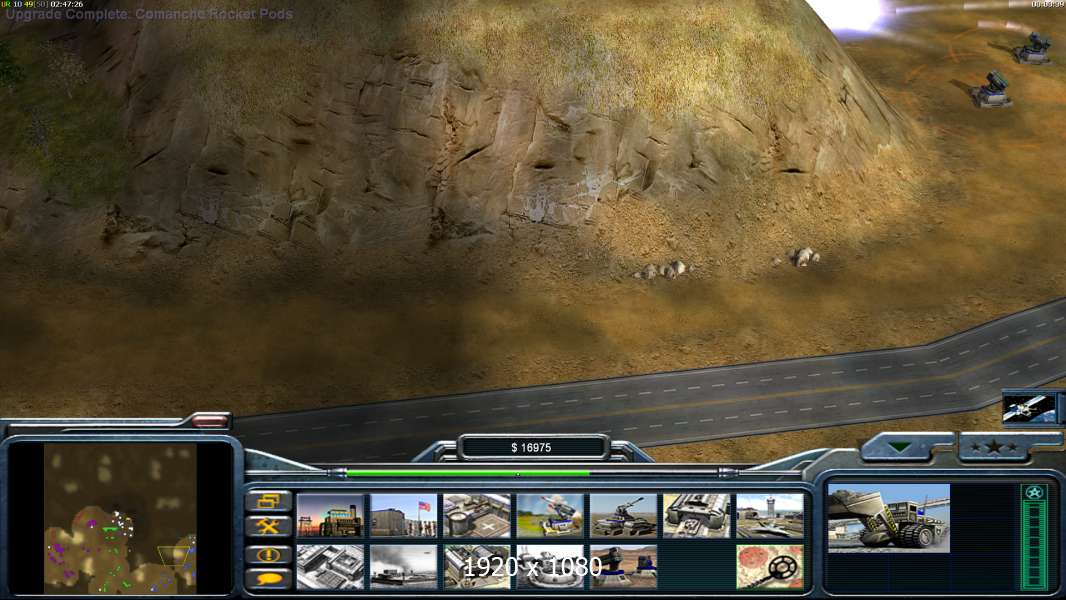Click the minimap radar view
The width and height of the screenshot is (1066, 600).
(120, 518)
